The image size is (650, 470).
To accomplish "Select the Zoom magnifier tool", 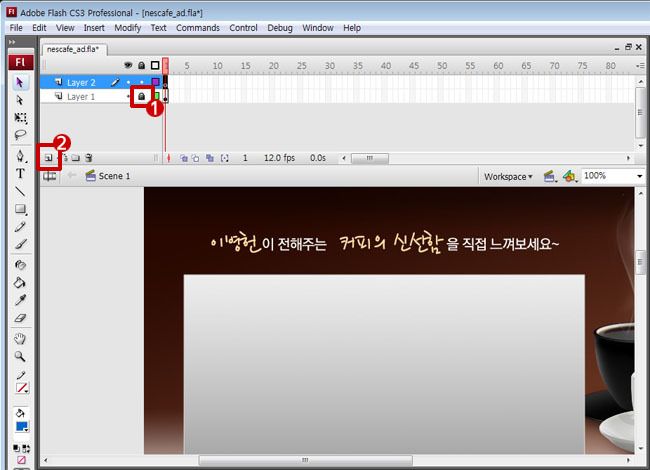I will tap(19, 356).
